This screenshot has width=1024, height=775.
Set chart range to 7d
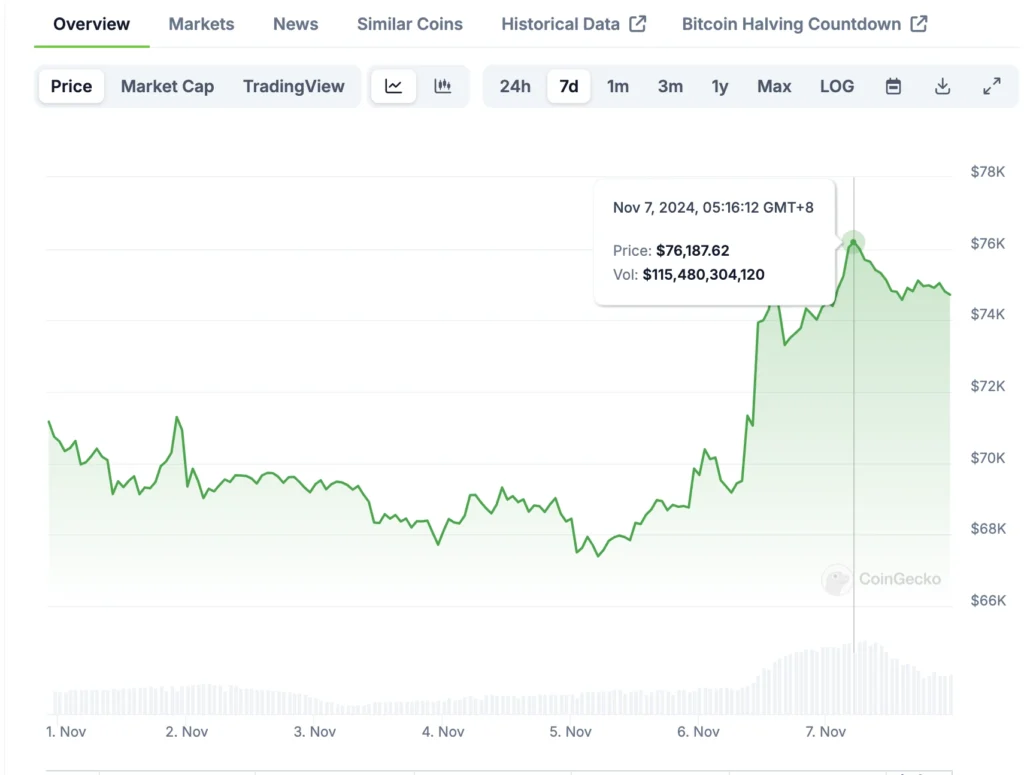(x=569, y=86)
